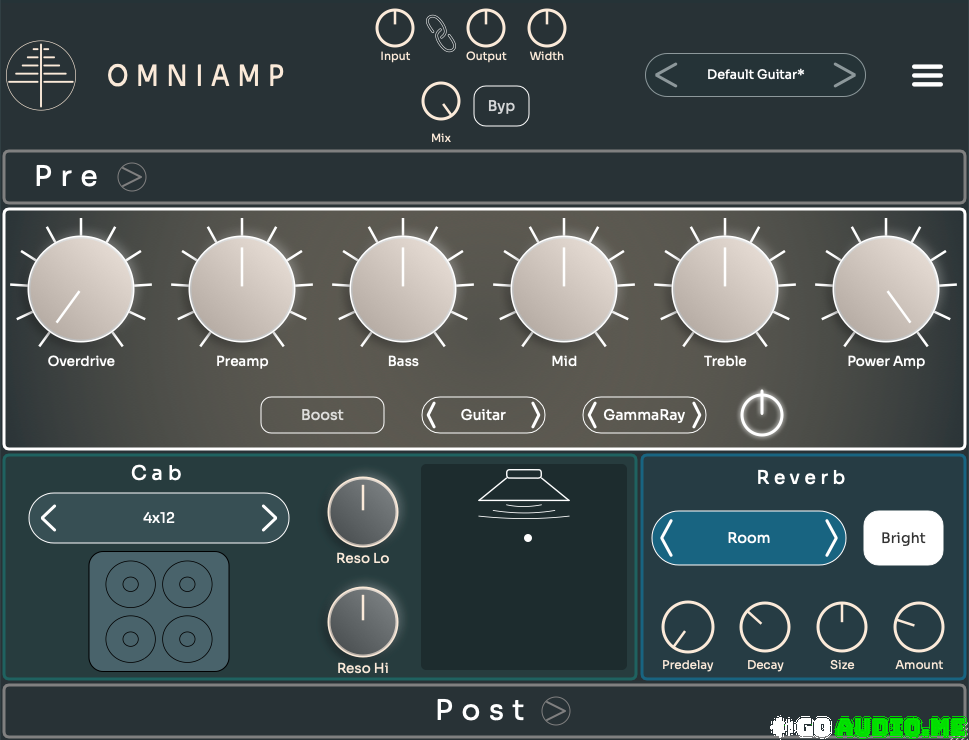The width and height of the screenshot is (969, 740).
Task: Select next amp type right of Guitar
Action: pos(536,415)
